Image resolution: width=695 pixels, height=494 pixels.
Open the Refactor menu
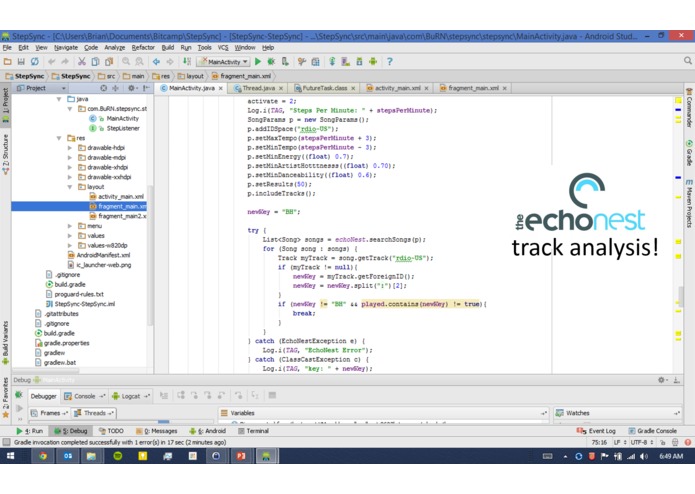[x=143, y=47]
